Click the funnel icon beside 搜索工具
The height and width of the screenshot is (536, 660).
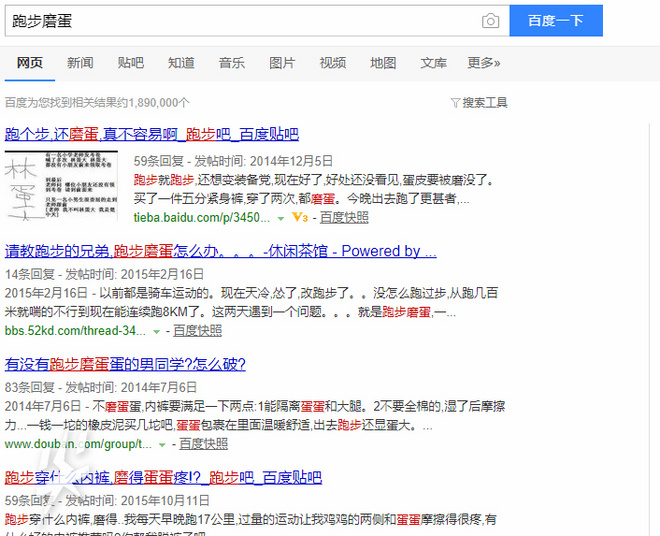pos(455,103)
